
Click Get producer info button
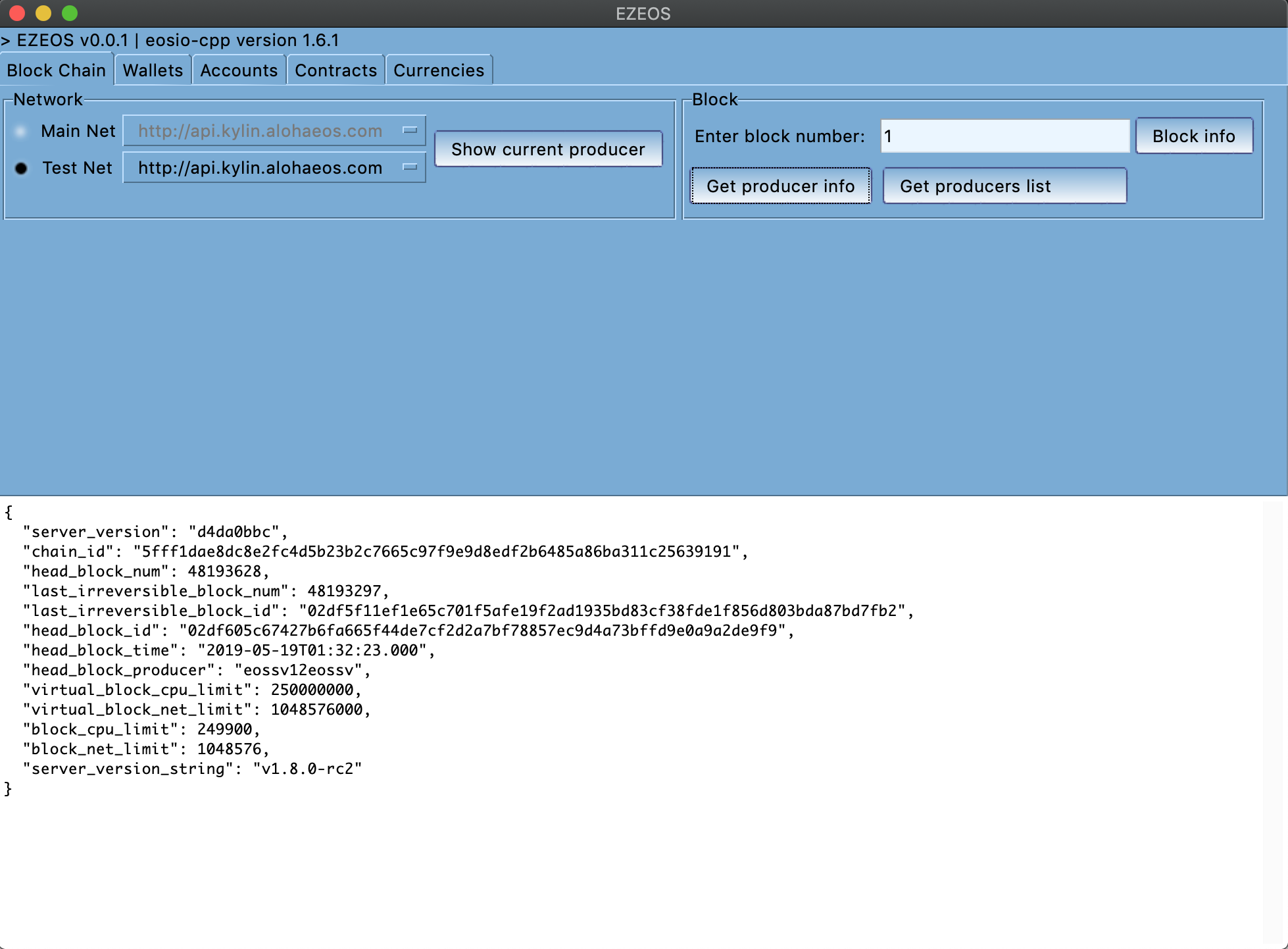pos(780,186)
